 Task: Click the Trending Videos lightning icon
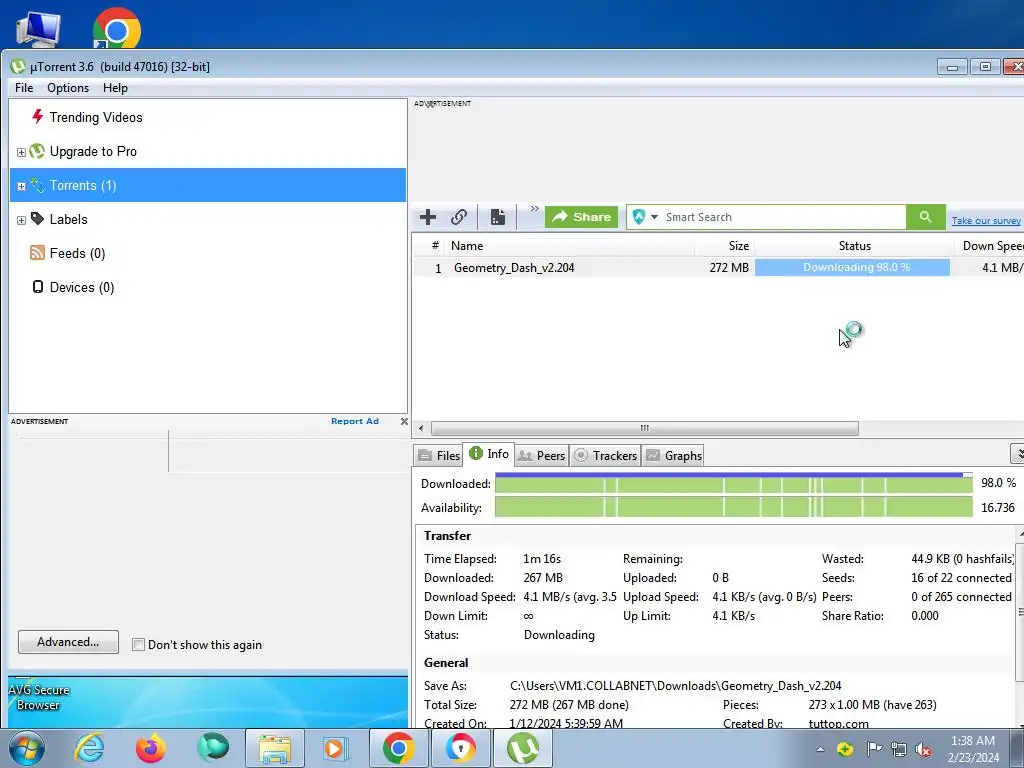click(38, 117)
